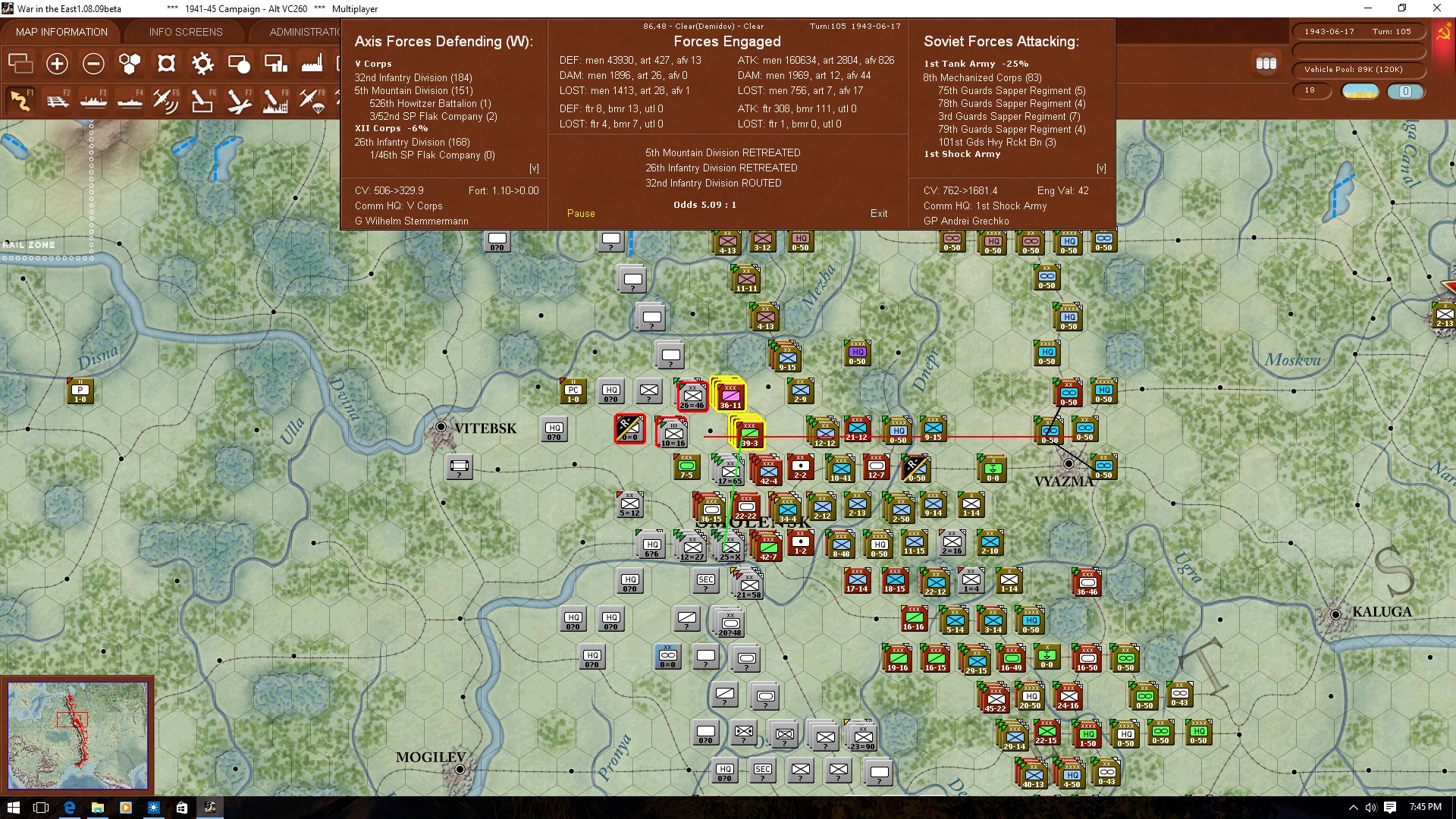Select the yellow-highlighted 36-11 unit
Image resolution: width=1456 pixels, height=819 pixels.
point(730,395)
